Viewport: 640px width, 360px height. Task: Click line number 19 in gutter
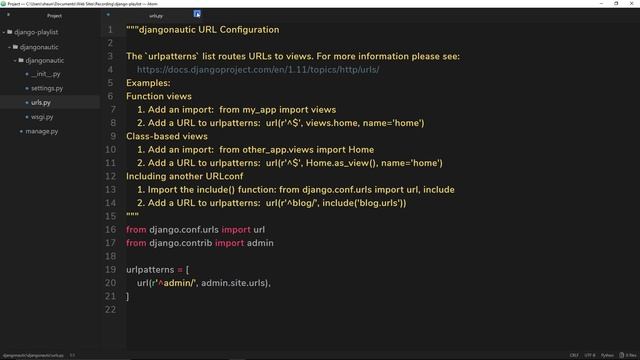(111, 270)
